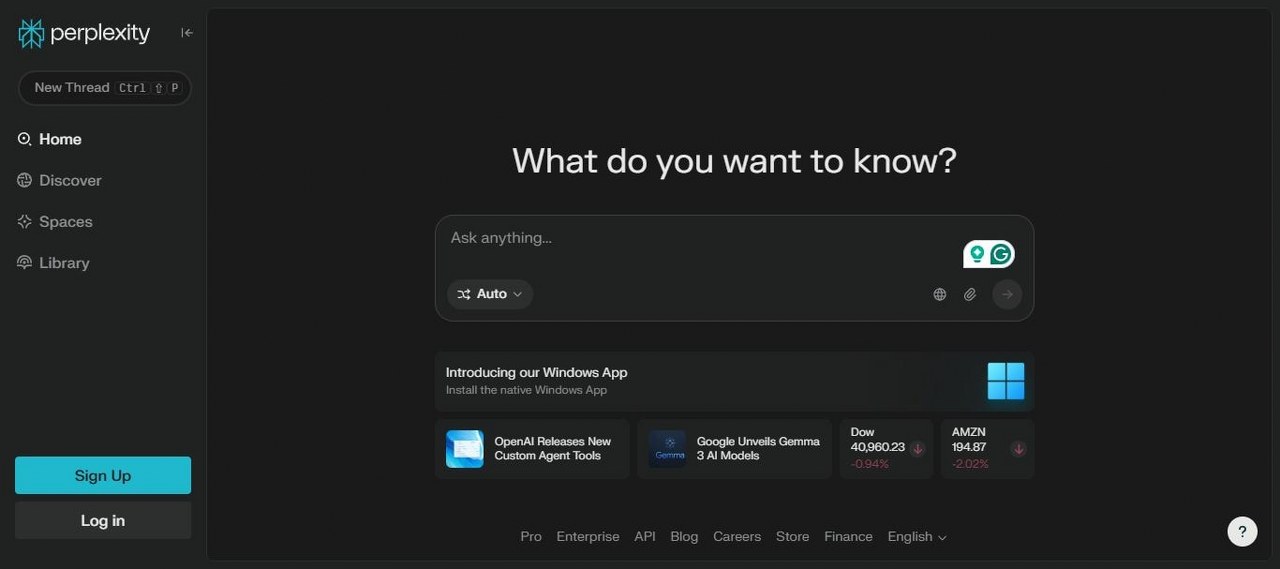
Task: Open OpenAI Releases New Custom Agent Tools story
Action: click(x=532, y=449)
